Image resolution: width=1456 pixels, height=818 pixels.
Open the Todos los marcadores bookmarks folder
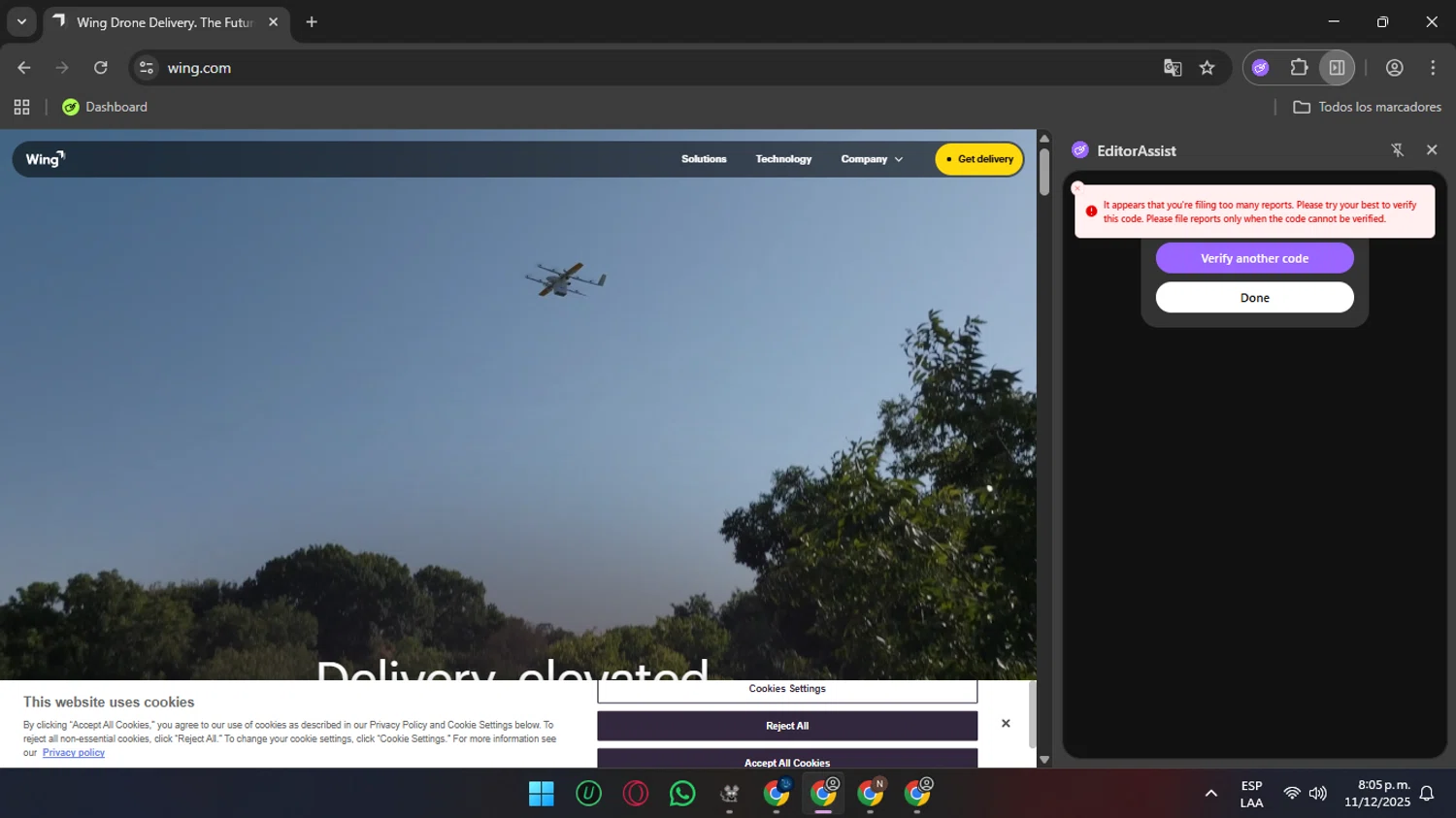click(1367, 107)
